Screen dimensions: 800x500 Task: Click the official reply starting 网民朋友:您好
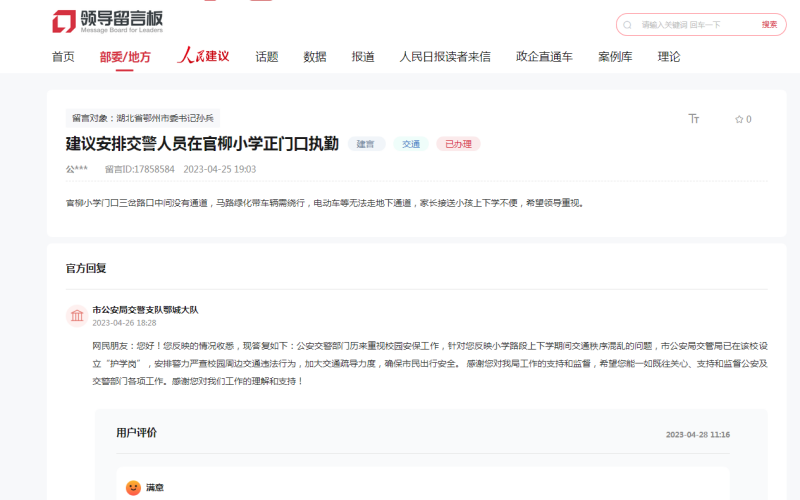[430, 363]
